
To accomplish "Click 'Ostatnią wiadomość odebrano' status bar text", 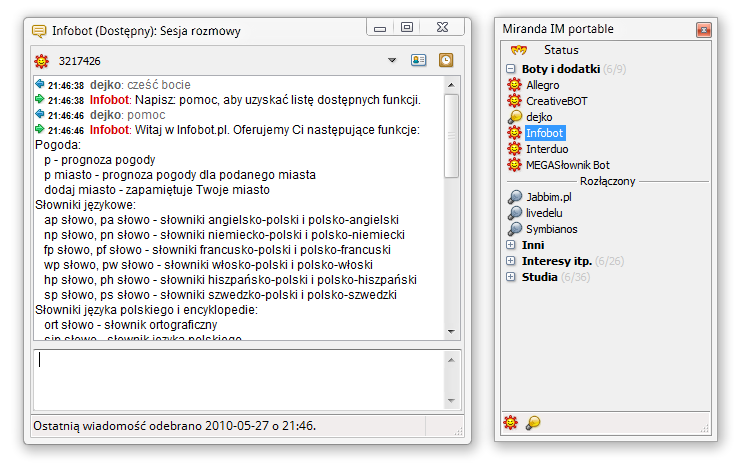I will (175, 426).
